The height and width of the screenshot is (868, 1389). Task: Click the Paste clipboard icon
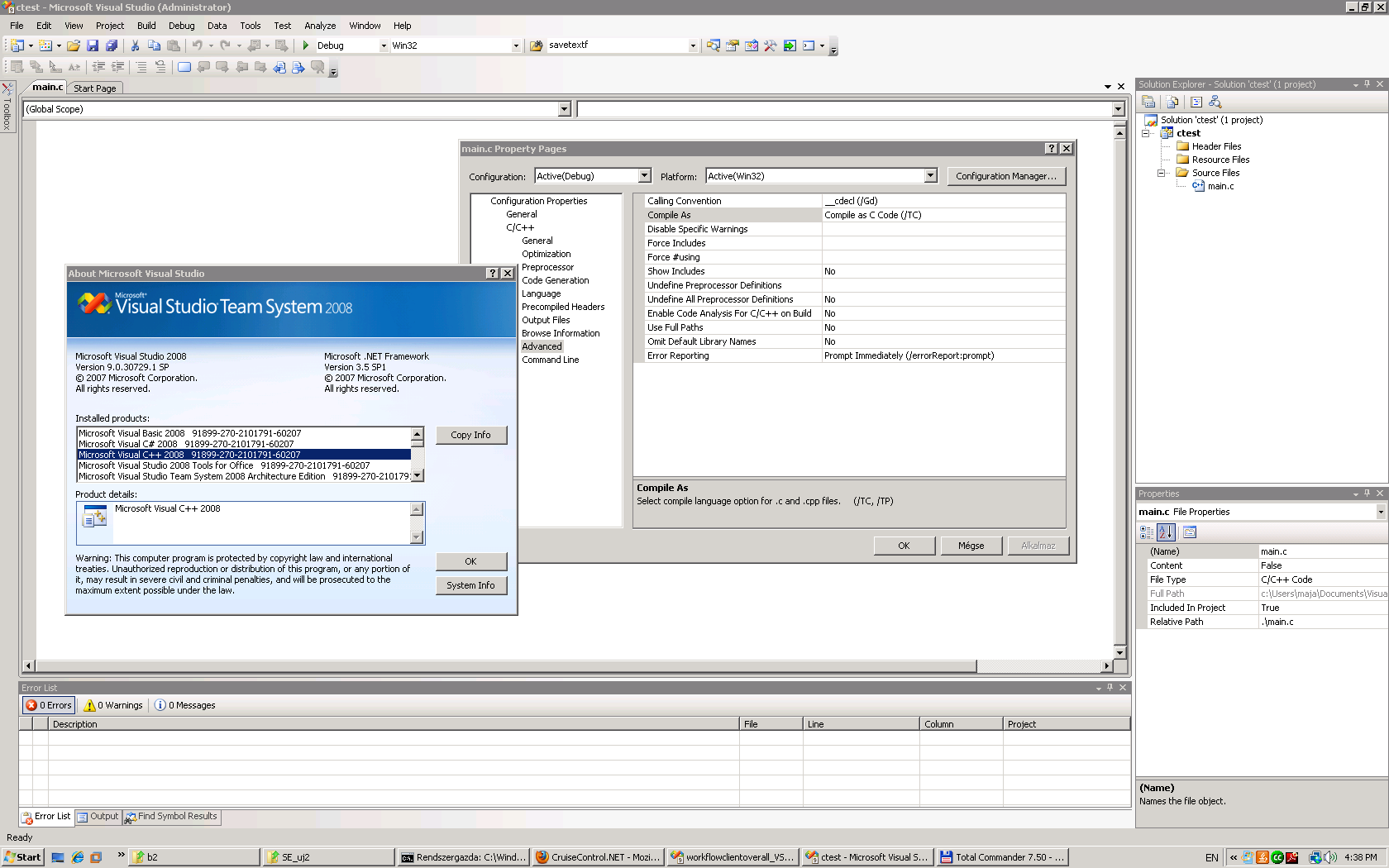(173, 45)
